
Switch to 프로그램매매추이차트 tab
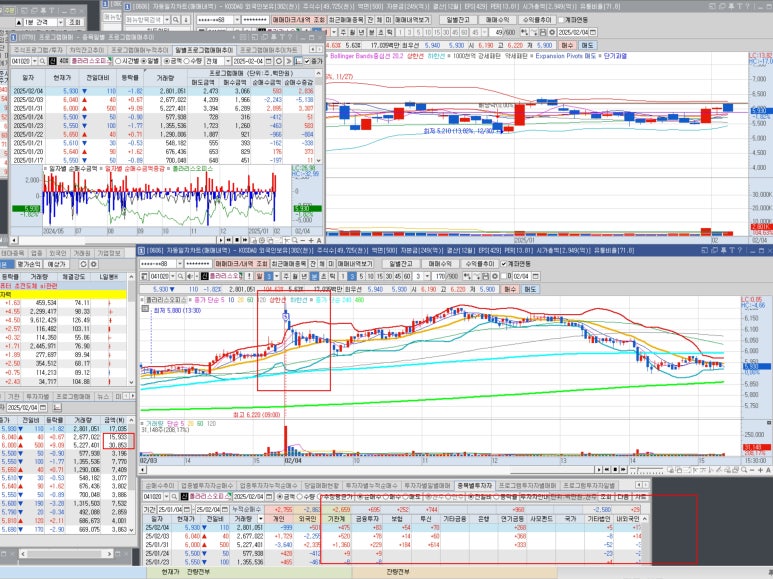click(269, 50)
